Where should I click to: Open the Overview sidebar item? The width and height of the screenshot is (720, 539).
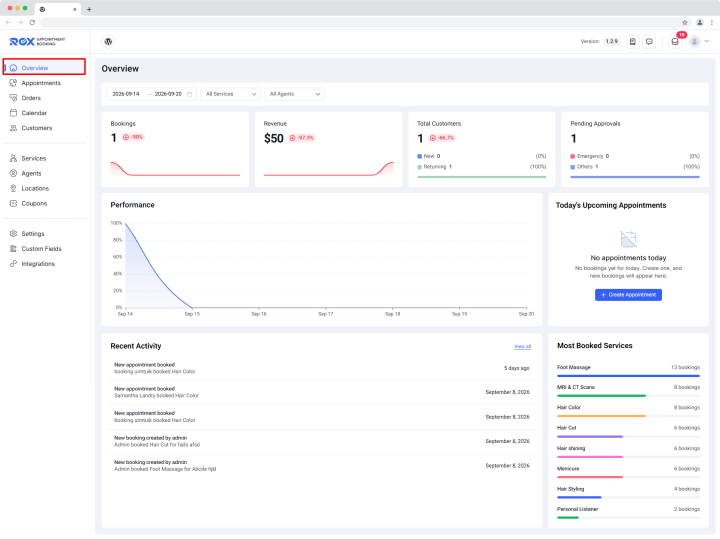[44, 67]
